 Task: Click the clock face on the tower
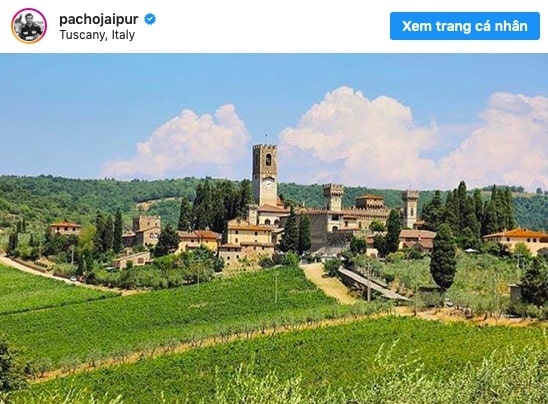click(269, 183)
